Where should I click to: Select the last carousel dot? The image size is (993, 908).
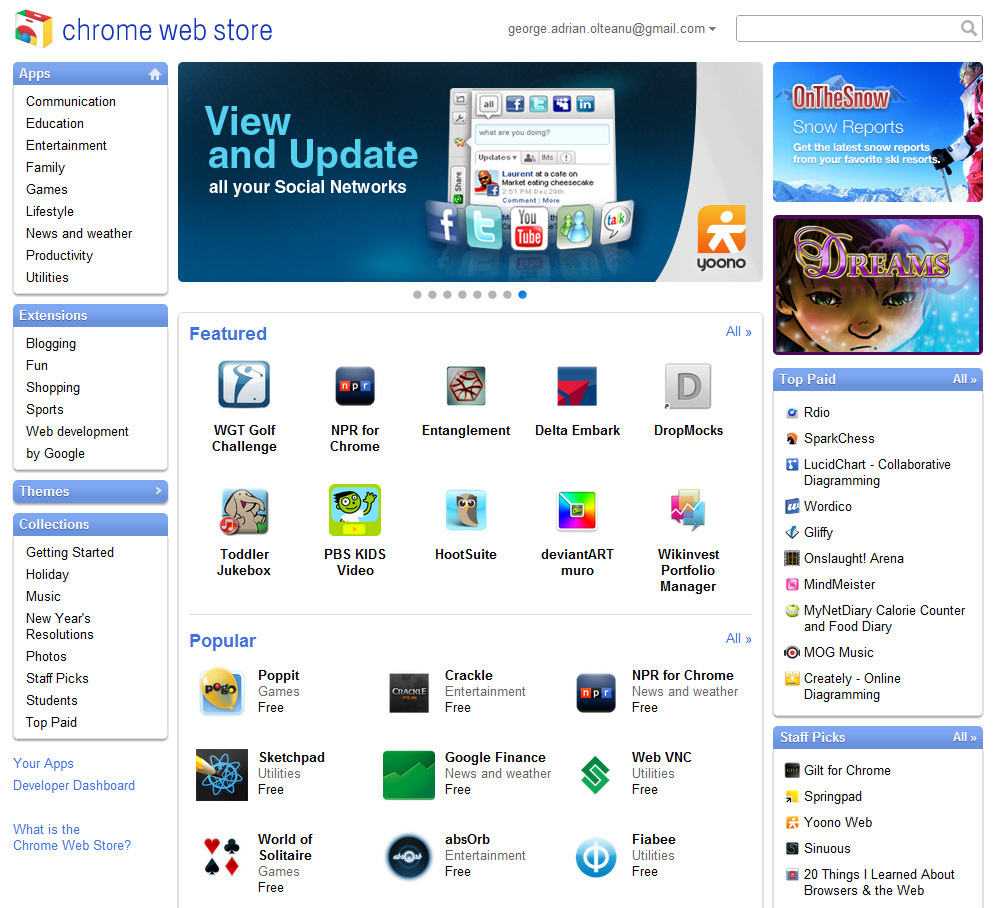pos(522,294)
